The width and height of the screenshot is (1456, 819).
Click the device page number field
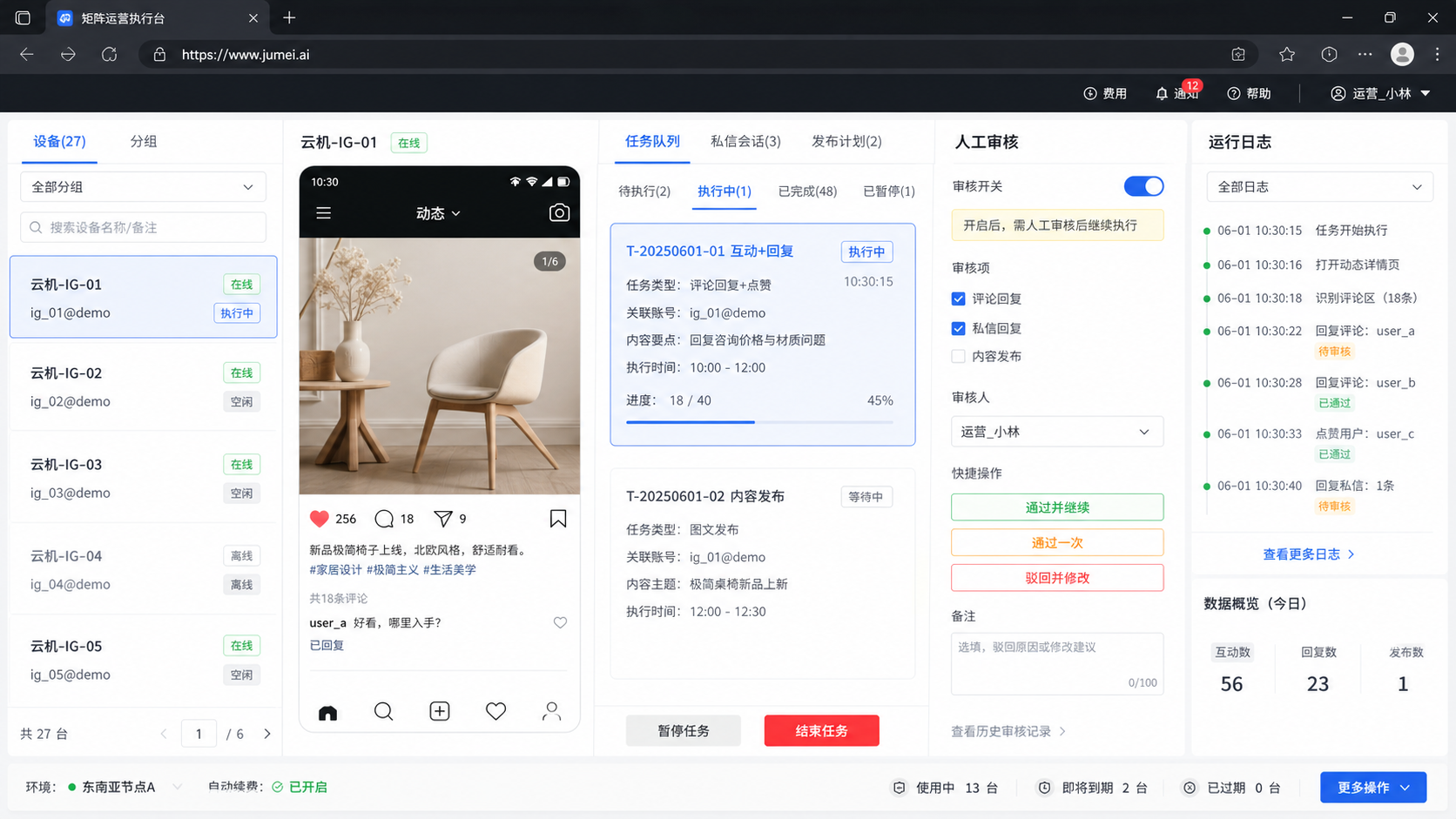click(x=199, y=734)
